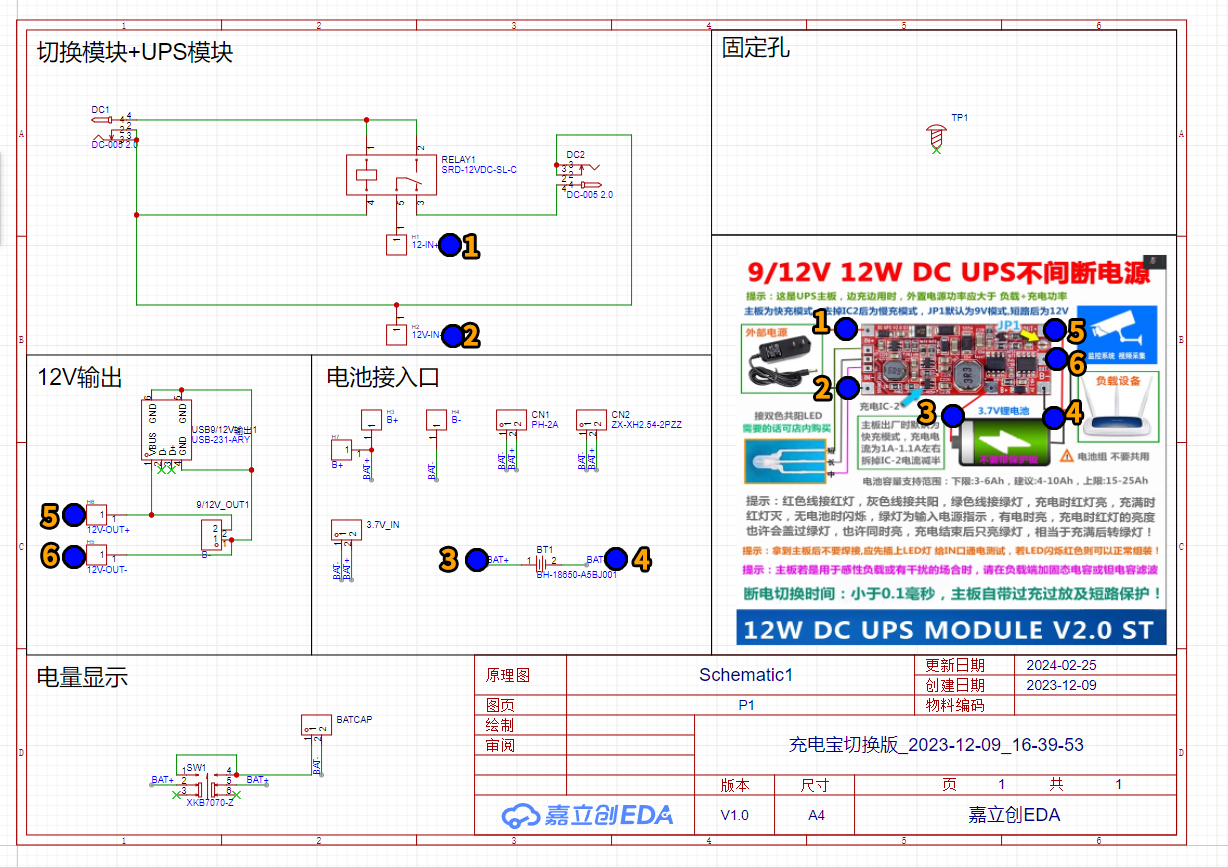This screenshot has width=1228, height=868.
Task: Select the RELAY1 relay symbol
Action: point(391,175)
